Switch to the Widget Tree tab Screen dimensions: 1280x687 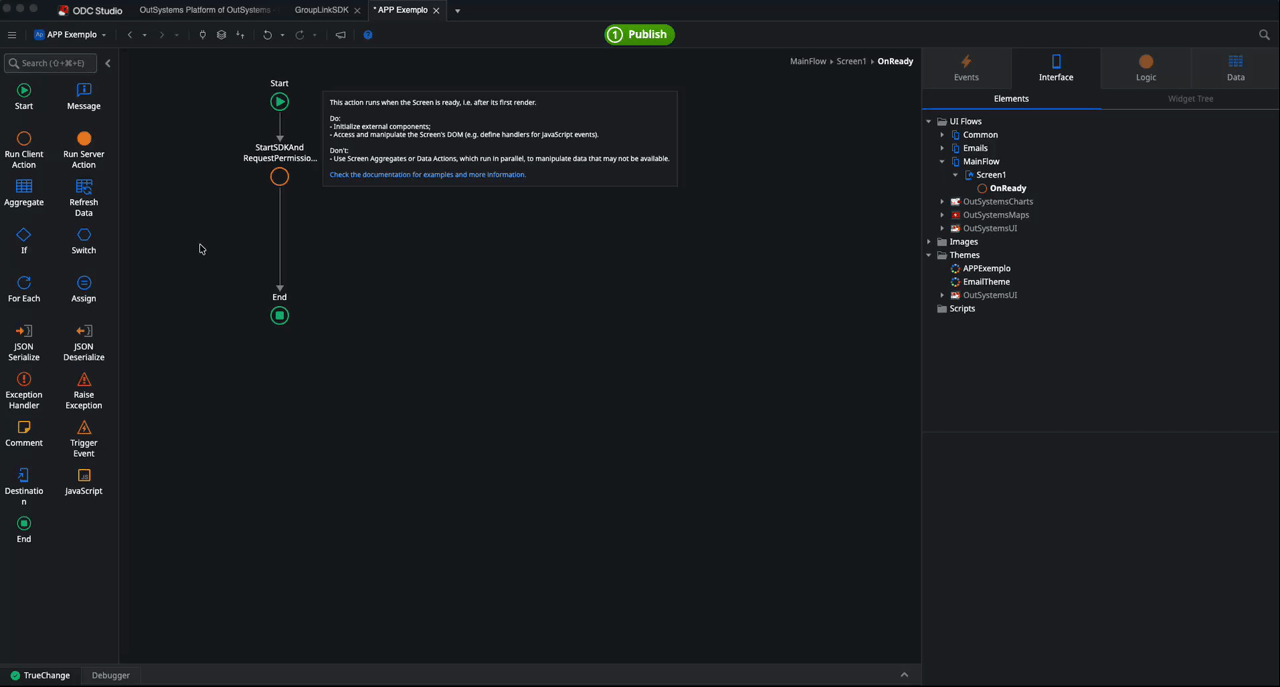(1190, 98)
